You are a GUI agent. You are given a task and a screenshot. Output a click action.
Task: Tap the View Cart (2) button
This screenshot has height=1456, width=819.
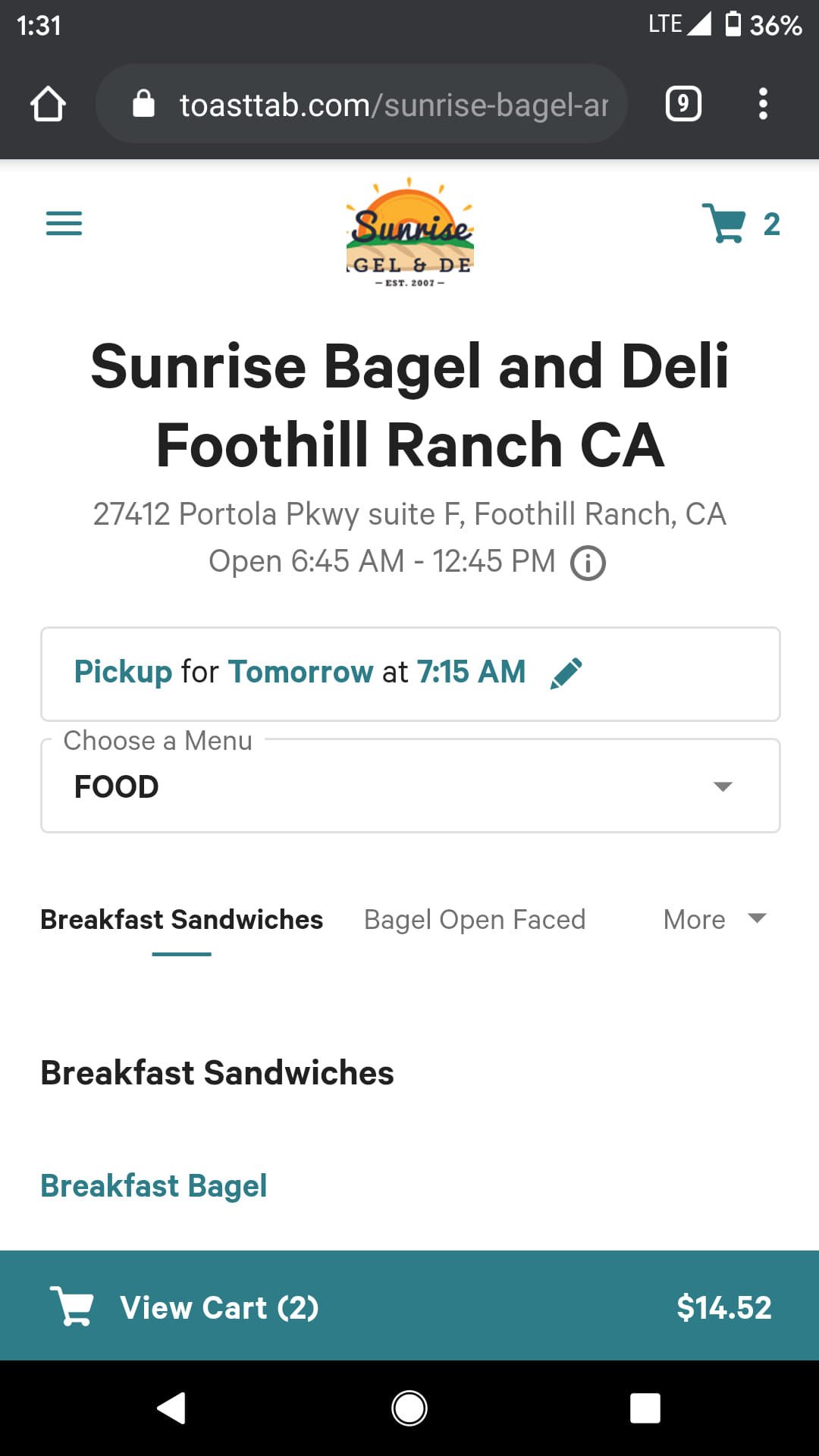[218, 1307]
